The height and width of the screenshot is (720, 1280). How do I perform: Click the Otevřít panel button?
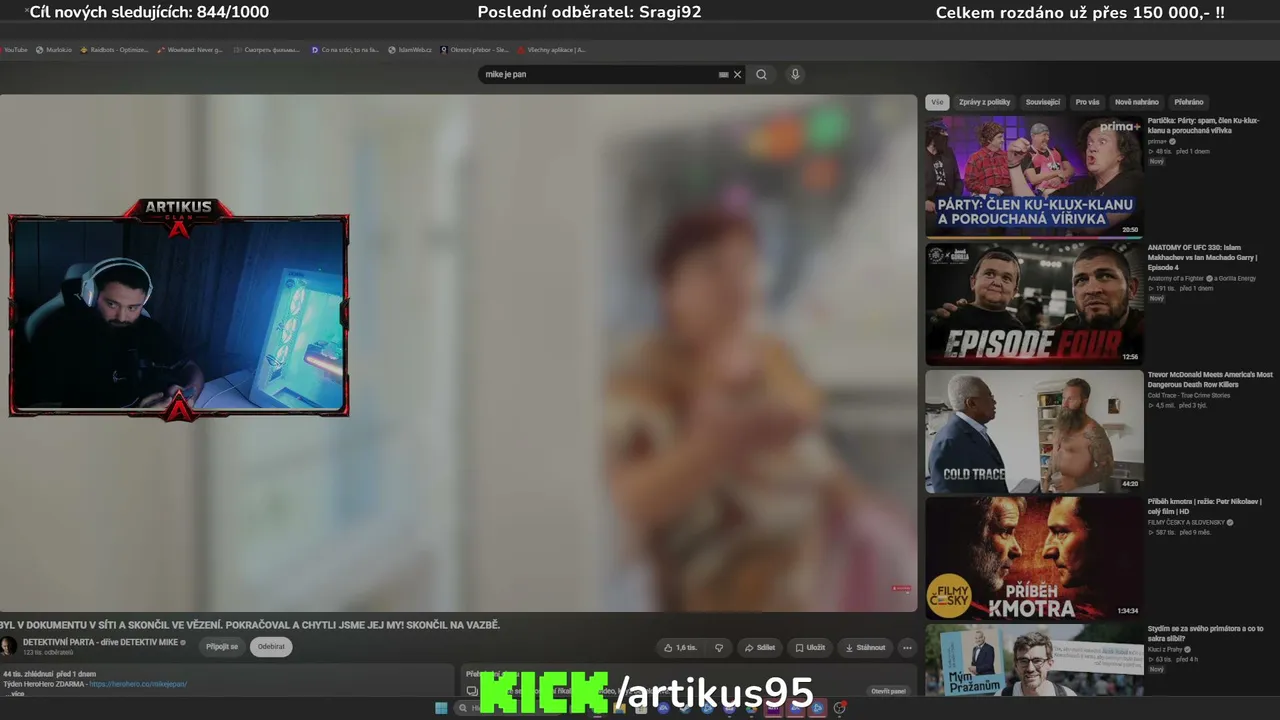(x=888, y=691)
